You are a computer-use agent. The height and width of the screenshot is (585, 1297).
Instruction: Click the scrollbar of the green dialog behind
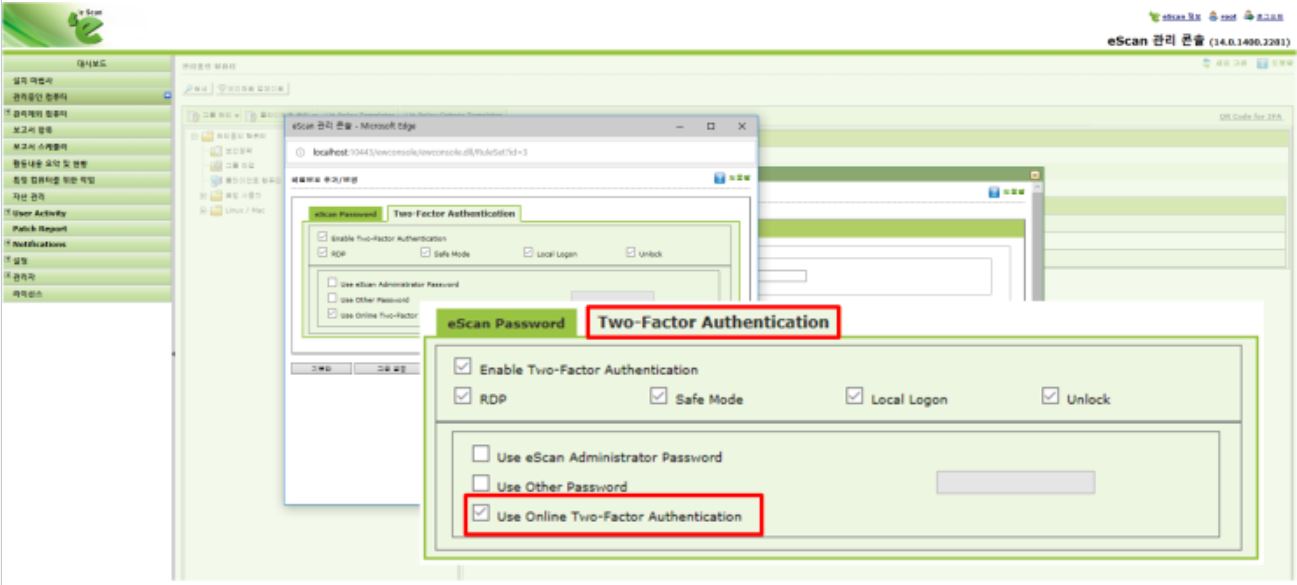(x=1038, y=240)
